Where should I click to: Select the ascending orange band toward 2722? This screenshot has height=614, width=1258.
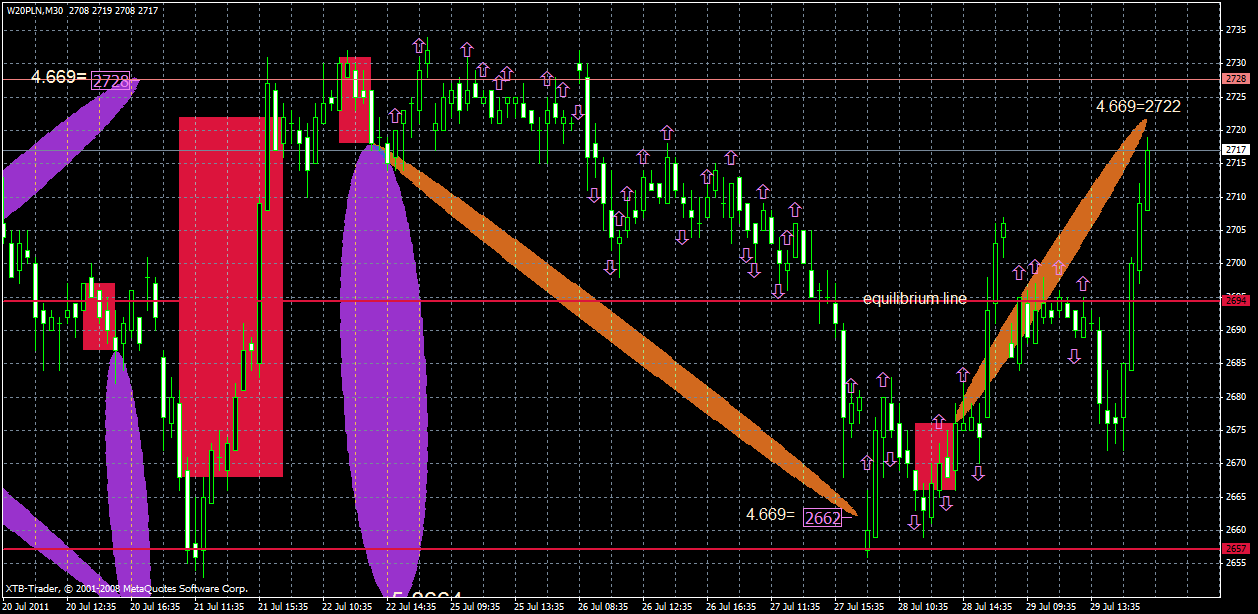point(1050,271)
